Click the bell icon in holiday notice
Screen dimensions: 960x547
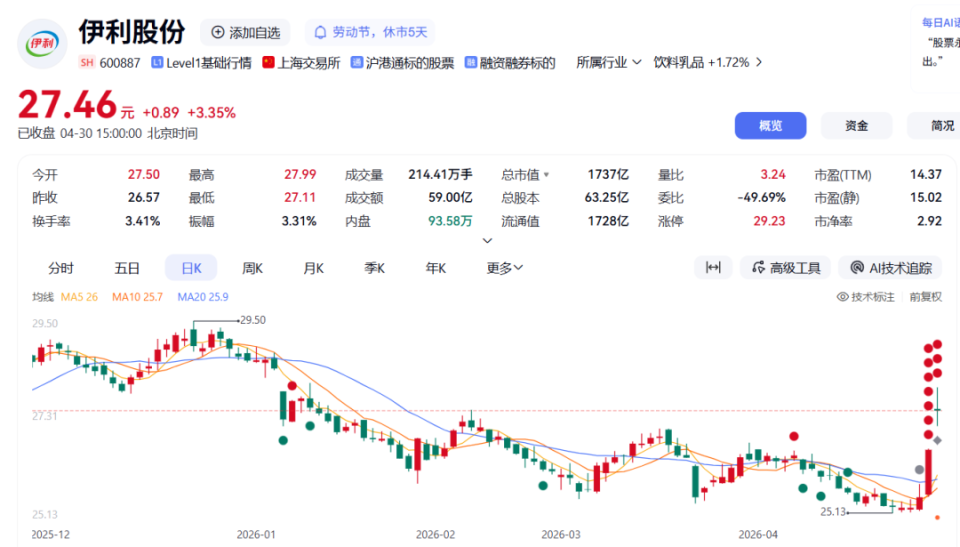pos(320,32)
